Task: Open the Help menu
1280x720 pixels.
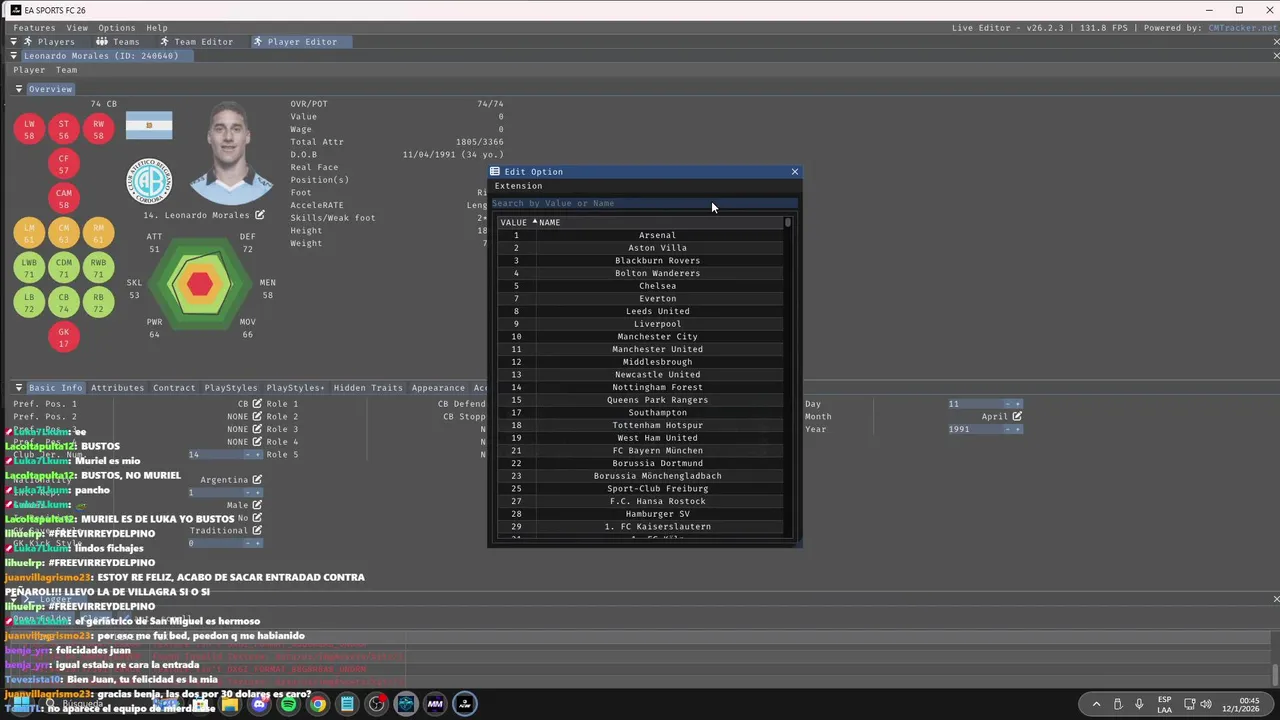Action: [x=157, y=28]
